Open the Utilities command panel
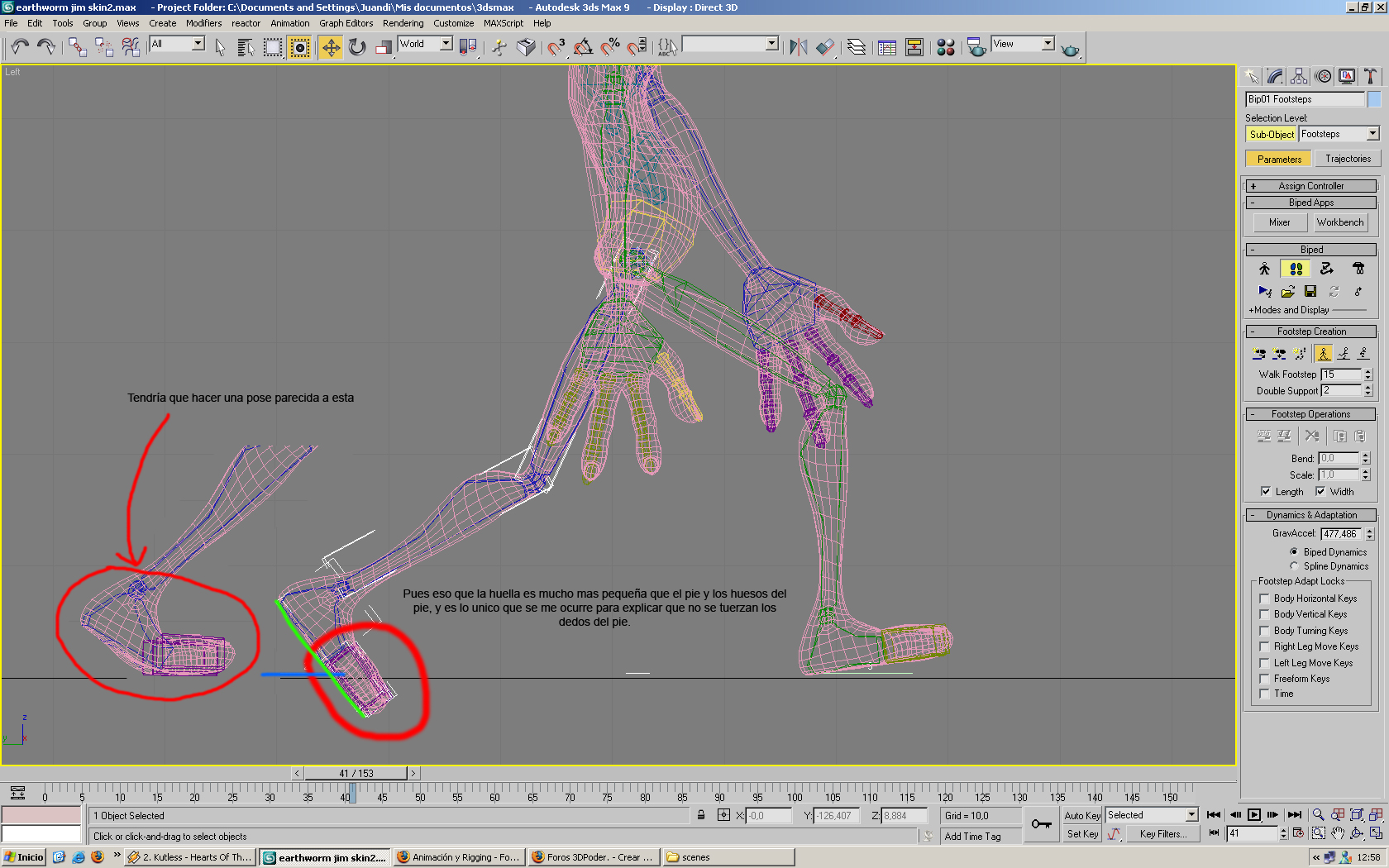This screenshot has height=868, width=1389. (1370, 76)
